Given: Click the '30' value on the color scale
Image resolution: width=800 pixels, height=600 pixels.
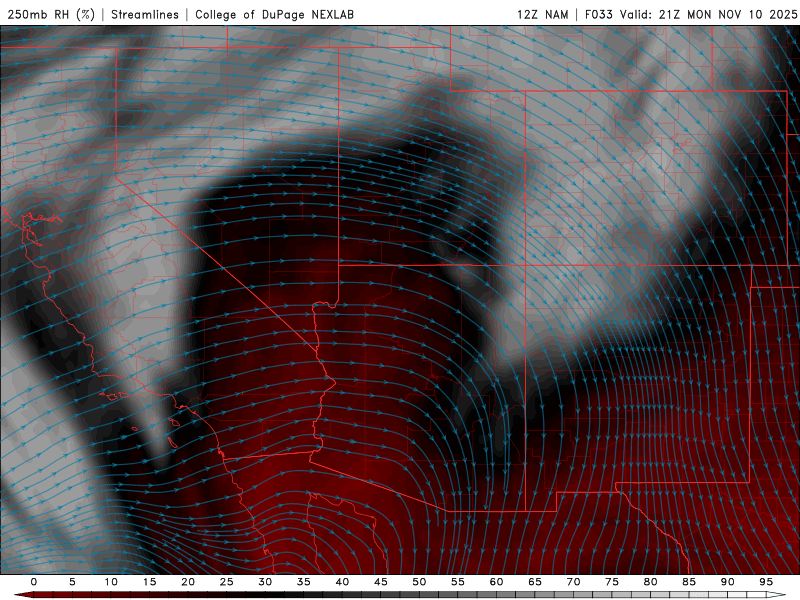Looking at the screenshot, I should (265, 582).
